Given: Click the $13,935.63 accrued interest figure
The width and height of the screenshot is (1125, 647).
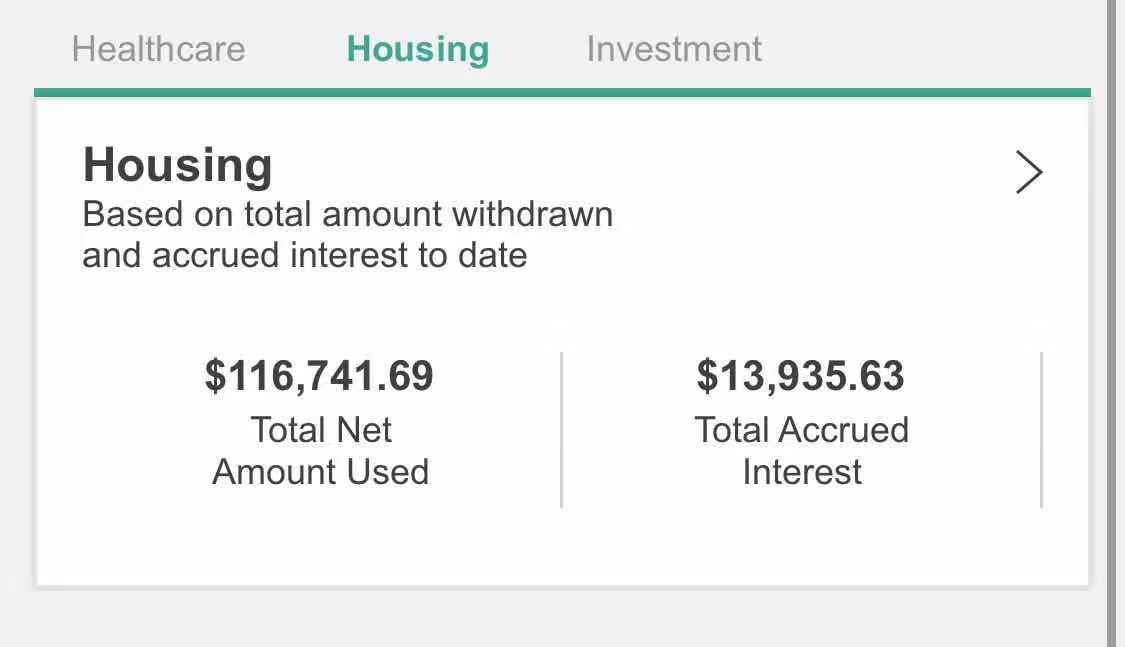Looking at the screenshot, I should (x=801, y=376).
